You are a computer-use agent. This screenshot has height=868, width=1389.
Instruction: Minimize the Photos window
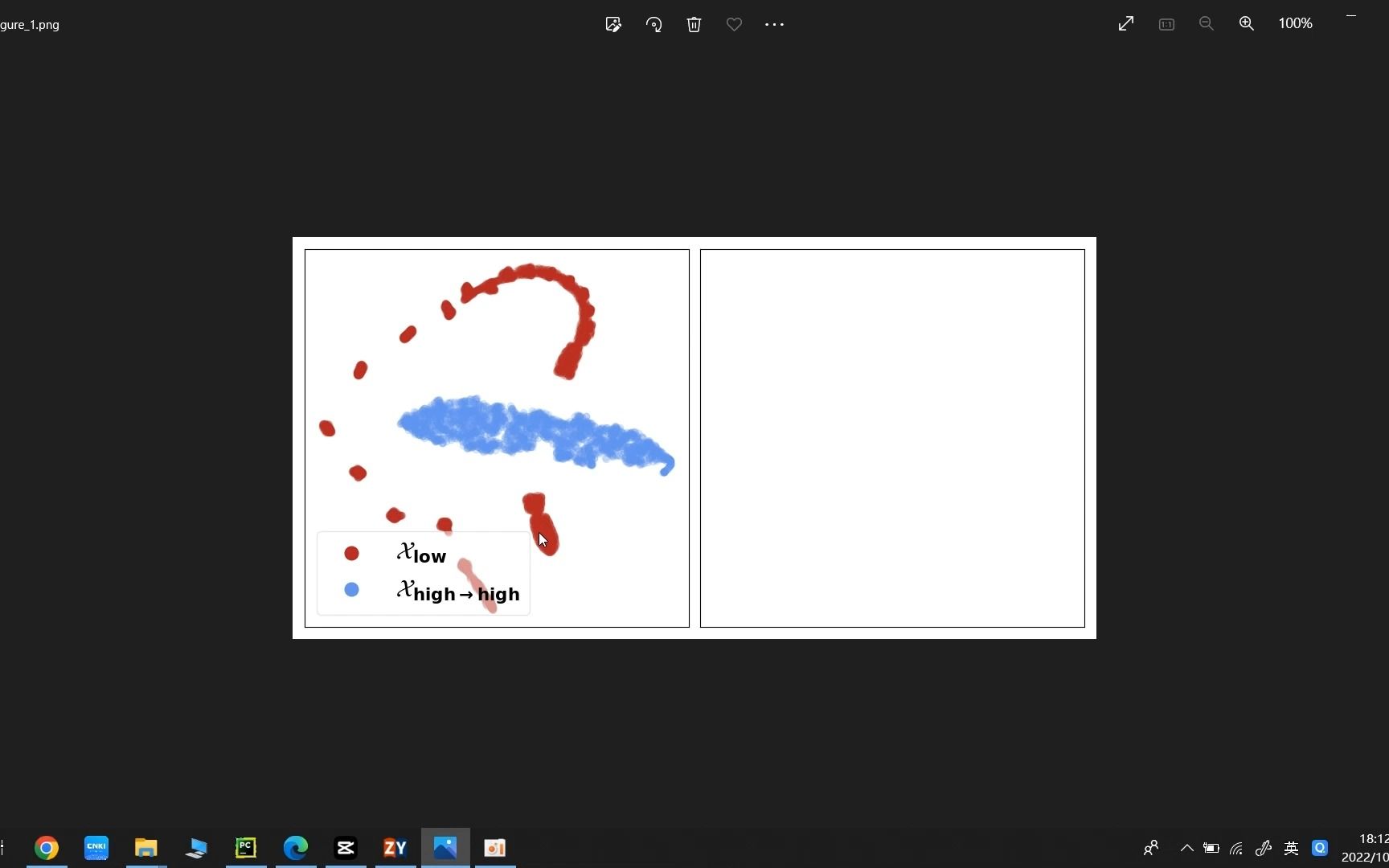tap(1351, 15)
